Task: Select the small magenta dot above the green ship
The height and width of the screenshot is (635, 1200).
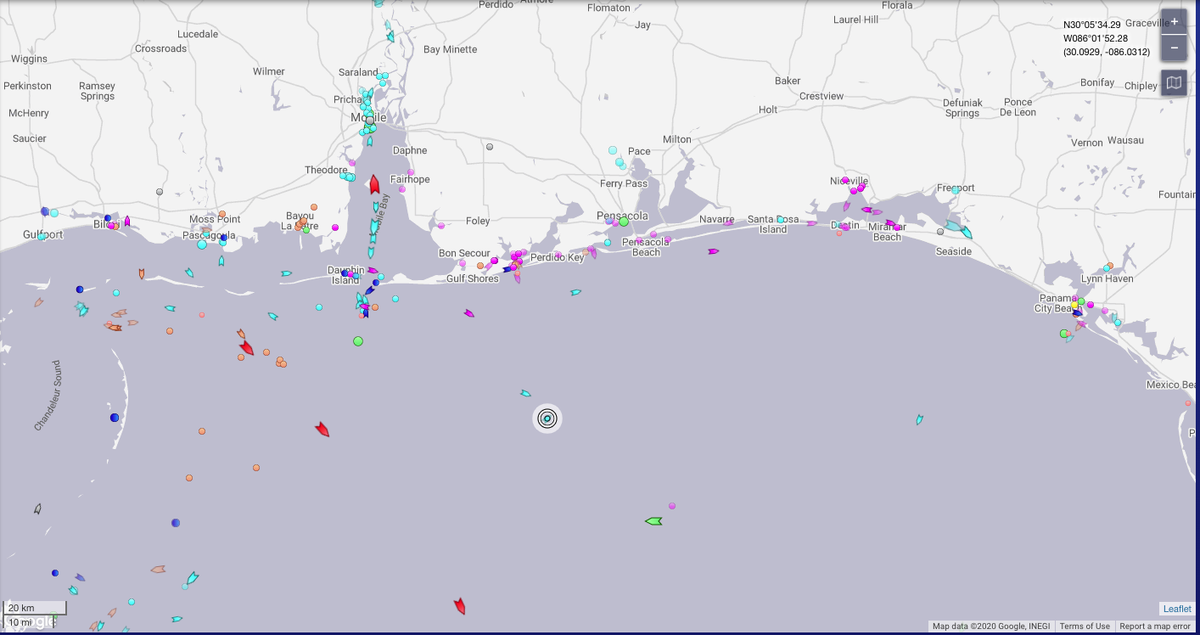Action: (672, 506)
